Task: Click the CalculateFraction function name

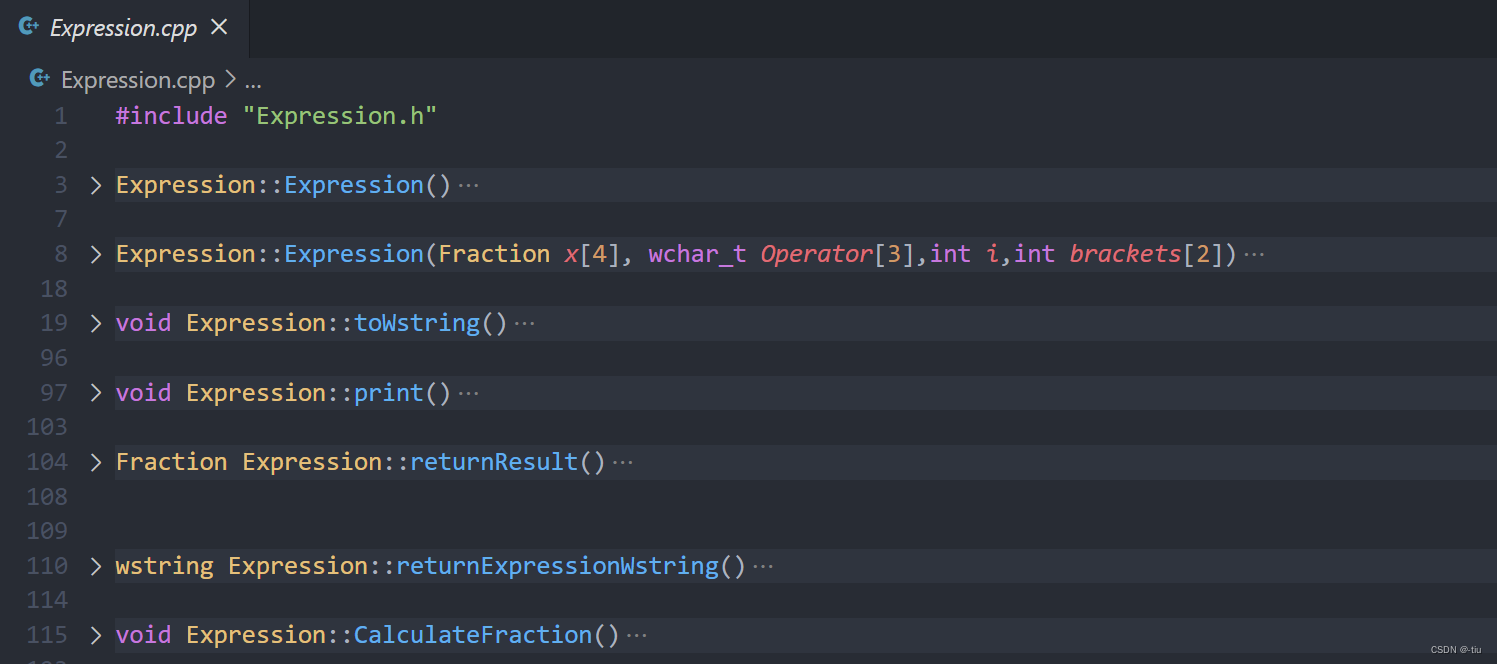Action: (x=473, y=635)
